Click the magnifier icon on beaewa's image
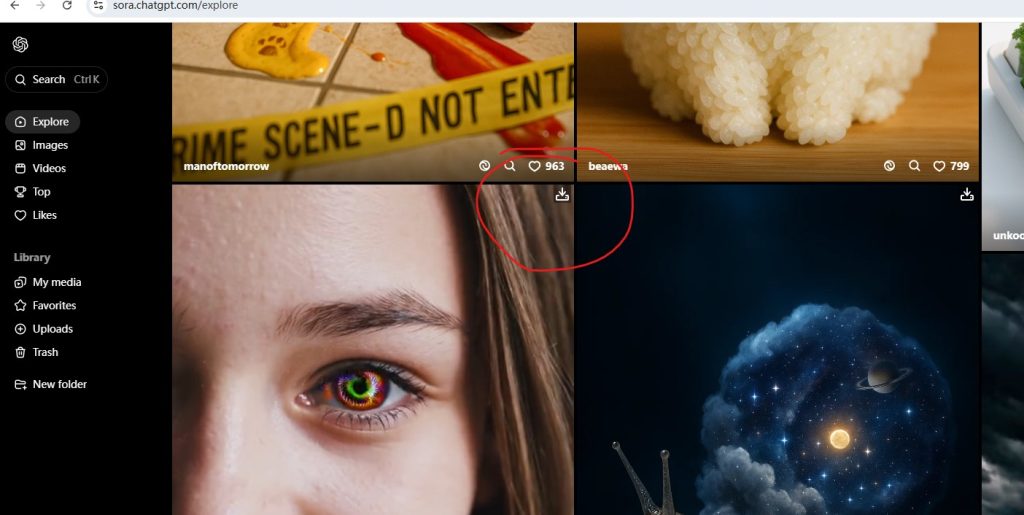1024x515 pixels. click(x=914, y=166)
